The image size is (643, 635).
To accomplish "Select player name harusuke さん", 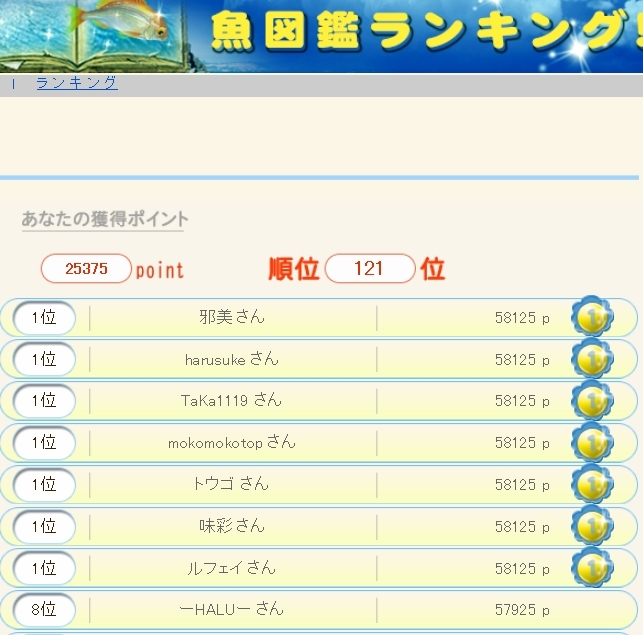I will (232, 359).
